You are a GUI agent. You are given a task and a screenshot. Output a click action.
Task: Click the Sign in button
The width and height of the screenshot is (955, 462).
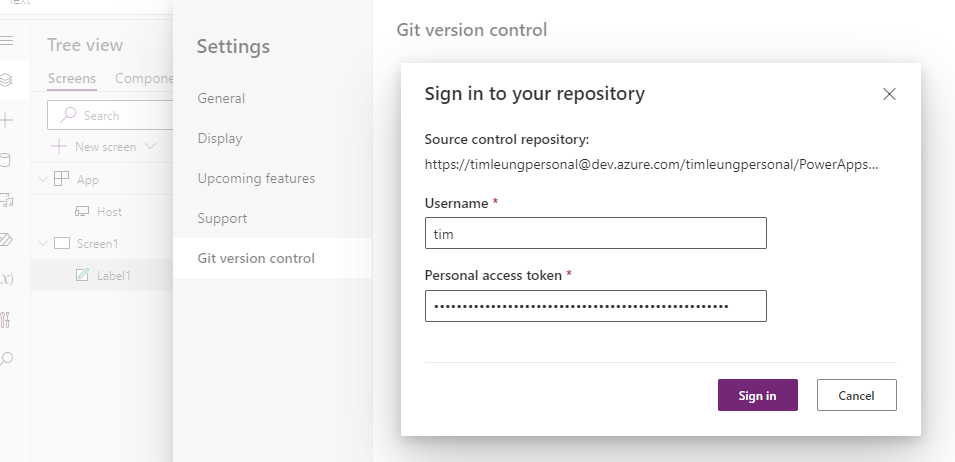point(758,395)
